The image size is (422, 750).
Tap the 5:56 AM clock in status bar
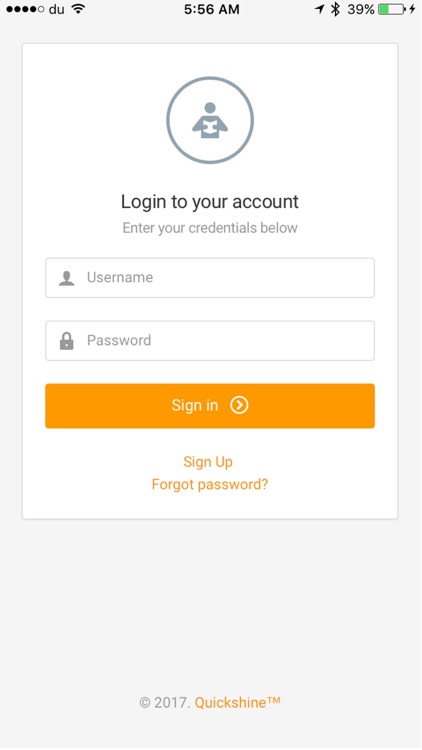[211, 9]
